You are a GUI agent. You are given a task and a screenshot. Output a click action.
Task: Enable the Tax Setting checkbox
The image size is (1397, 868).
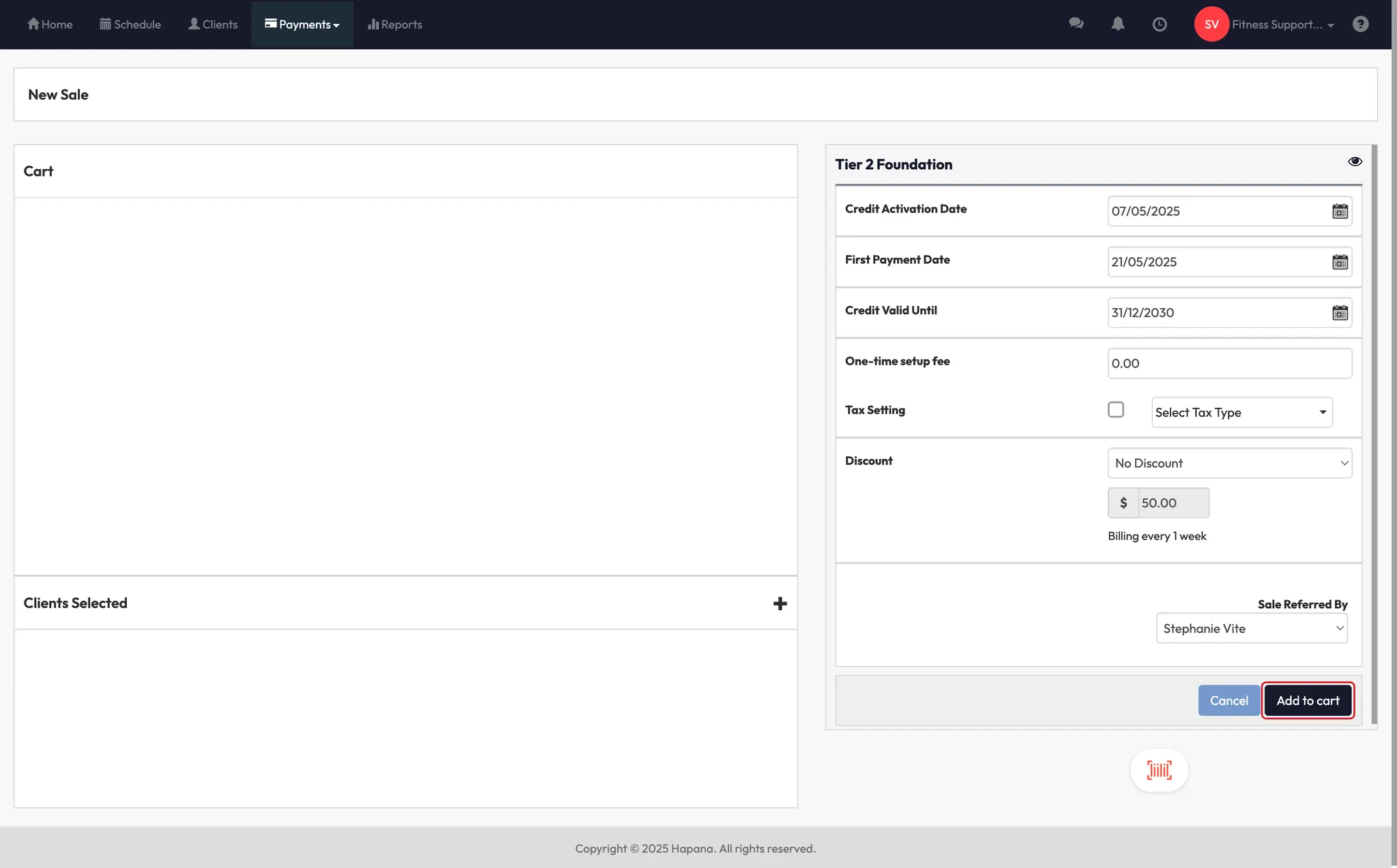[1116, 410]
